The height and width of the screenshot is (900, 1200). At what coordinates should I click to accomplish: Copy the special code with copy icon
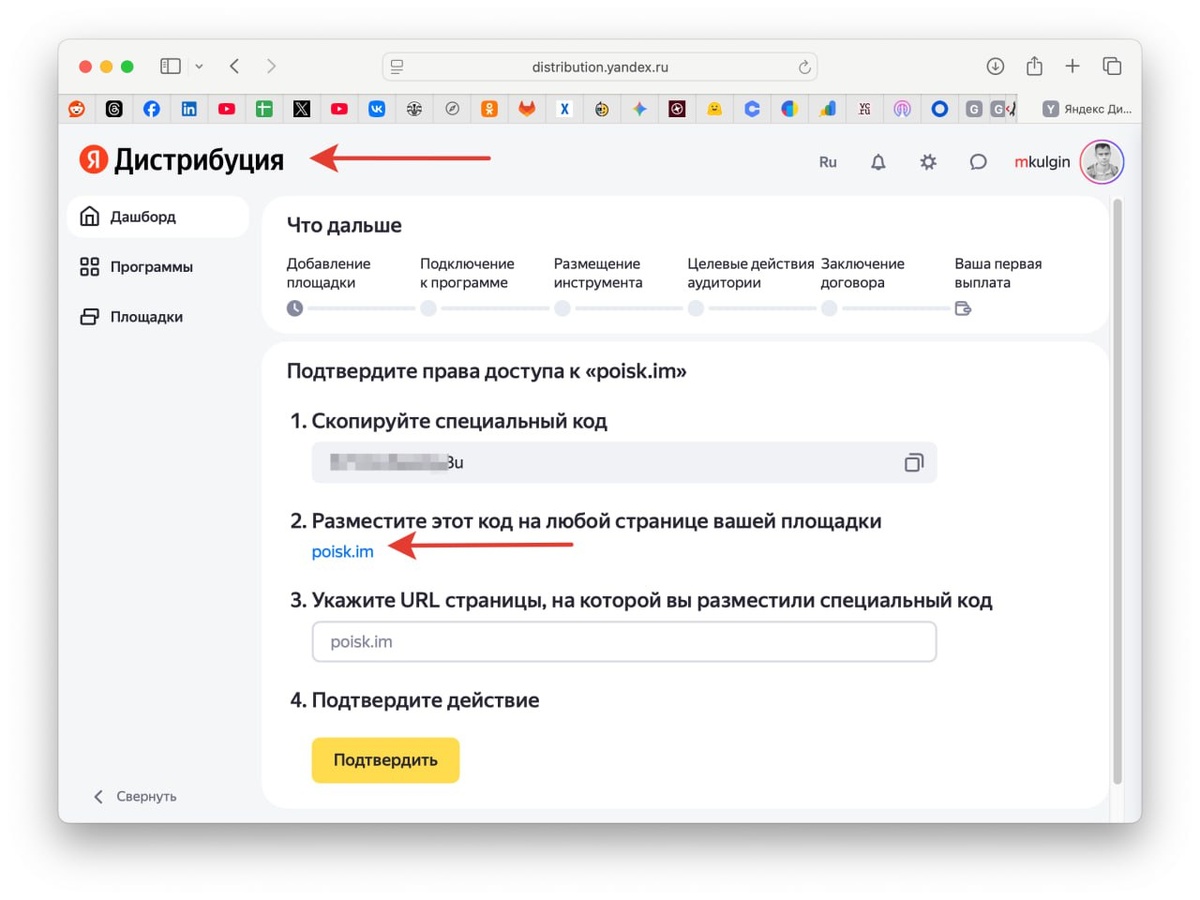[913, 463]
